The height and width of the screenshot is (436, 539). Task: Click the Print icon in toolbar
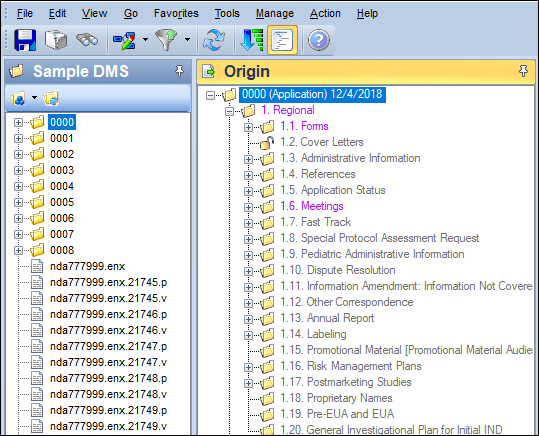(56, 40)
